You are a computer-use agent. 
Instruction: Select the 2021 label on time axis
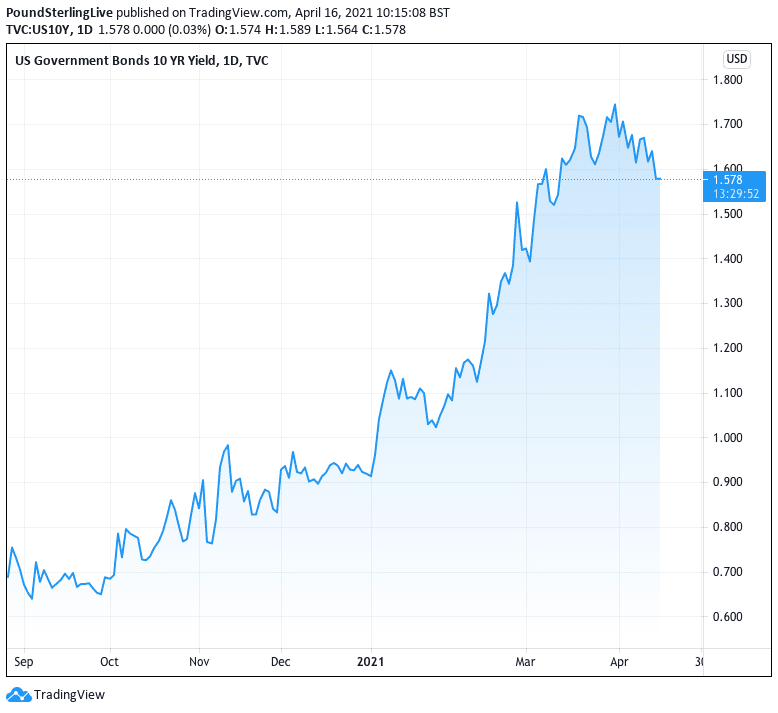click(x=371, y=661)
